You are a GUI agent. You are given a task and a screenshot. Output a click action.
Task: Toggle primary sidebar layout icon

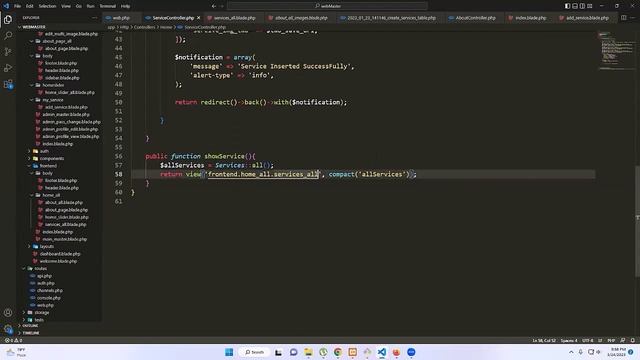[567, 6]
